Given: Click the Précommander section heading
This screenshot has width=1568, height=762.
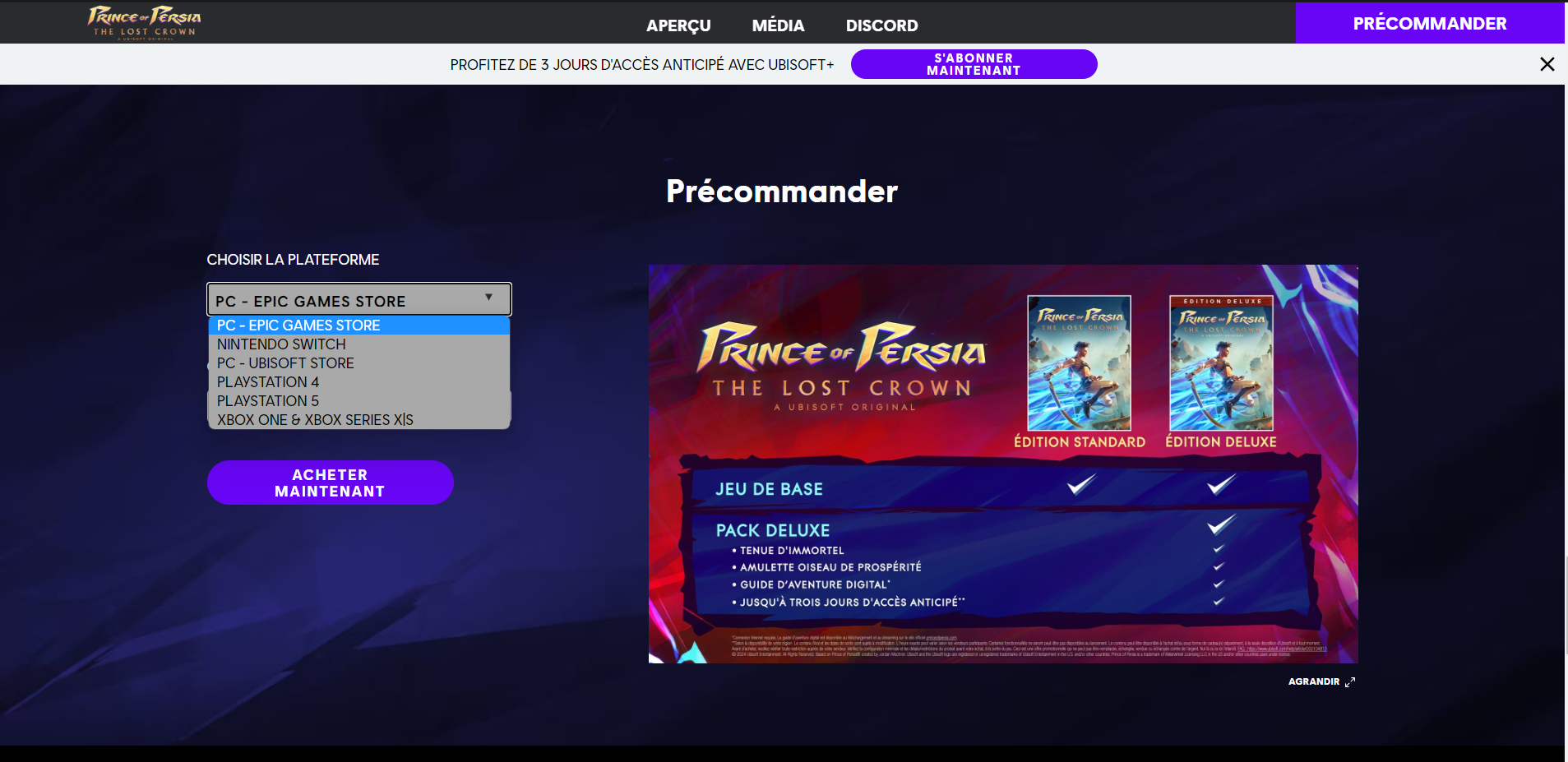Looking at the screenshot, I should click(x=782, y=191).
